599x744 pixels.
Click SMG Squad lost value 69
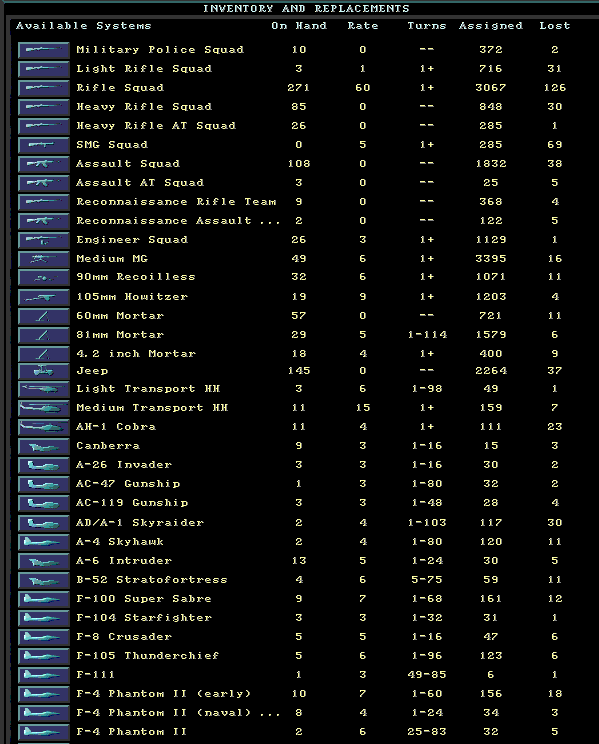pyautogui.click(x=554, y=145)
